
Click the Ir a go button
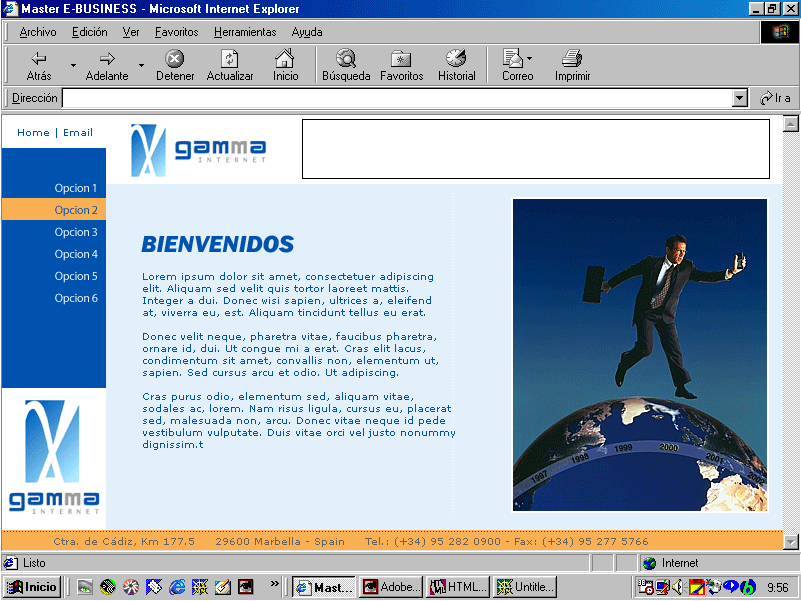[x=775, y=98]
